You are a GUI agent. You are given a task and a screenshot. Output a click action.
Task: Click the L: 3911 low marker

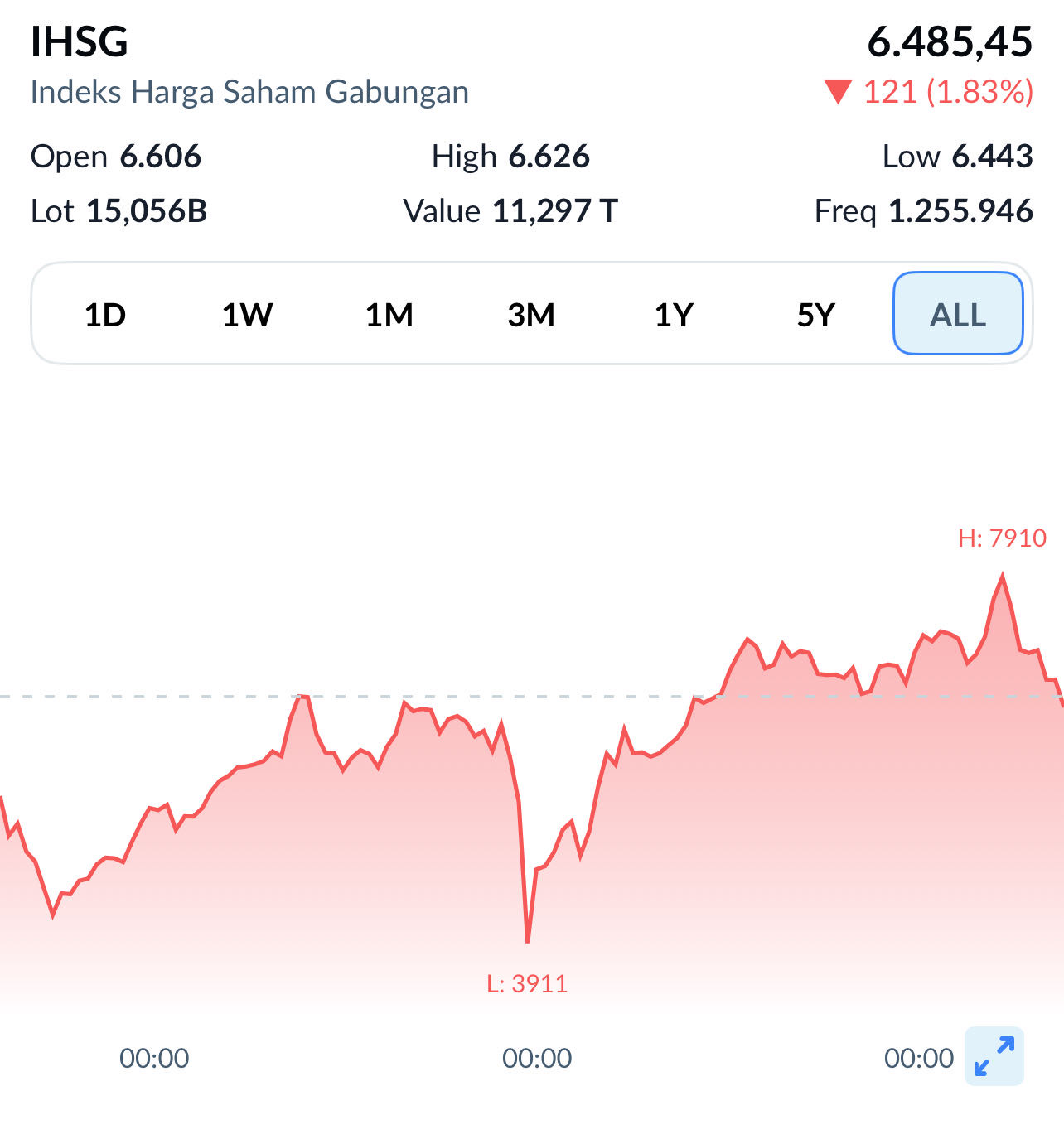528,983
